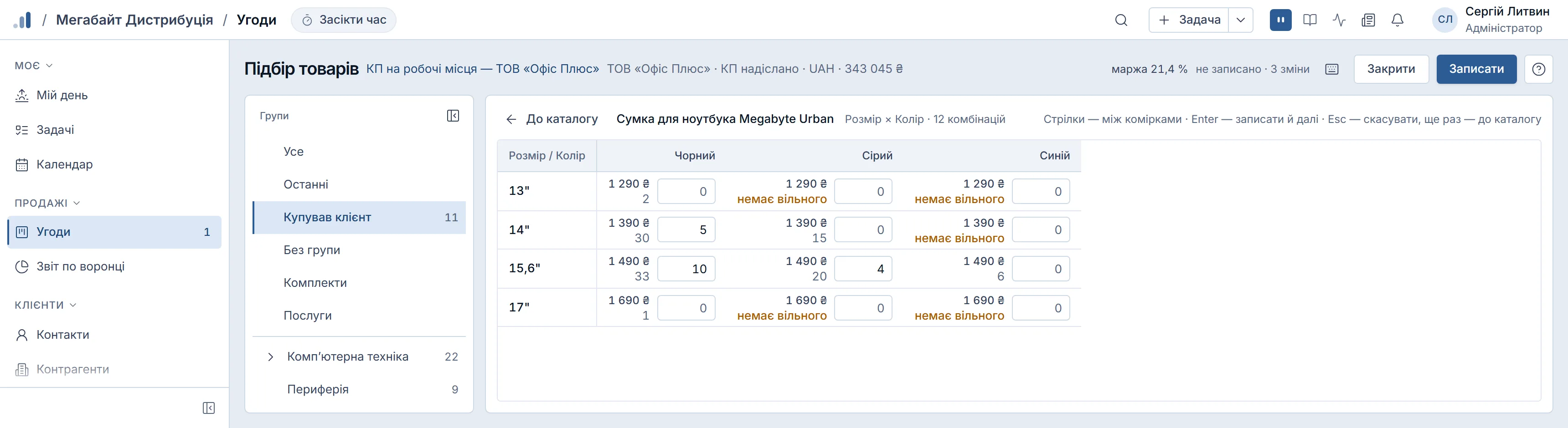Collapse the Групи panel icon
This screenshot has width=1568, height=428.
(453, 116)
